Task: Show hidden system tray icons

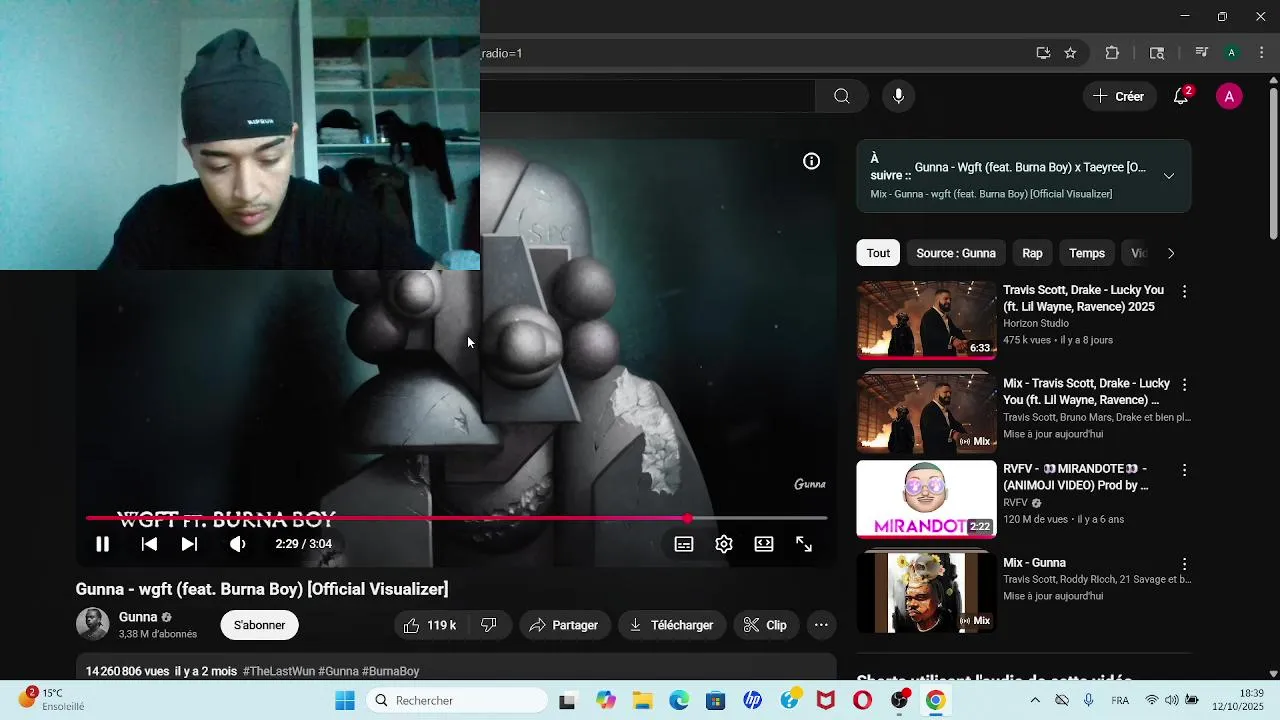Action: (1035, 700)
